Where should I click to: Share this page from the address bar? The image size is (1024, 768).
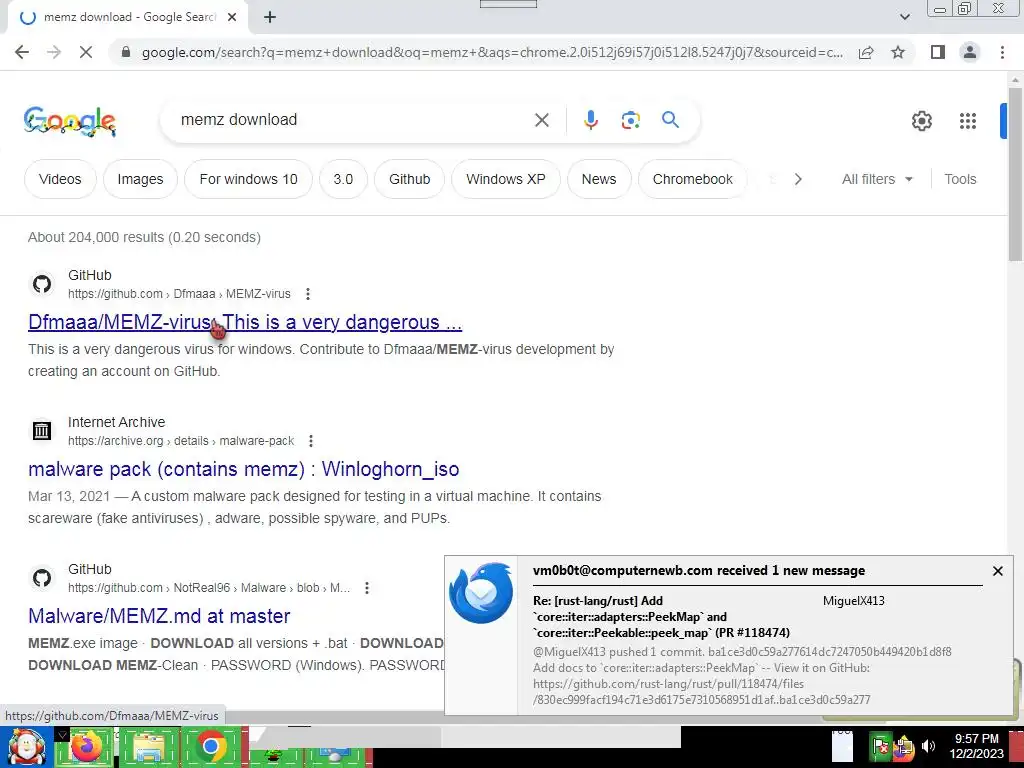tap(866, 52)
